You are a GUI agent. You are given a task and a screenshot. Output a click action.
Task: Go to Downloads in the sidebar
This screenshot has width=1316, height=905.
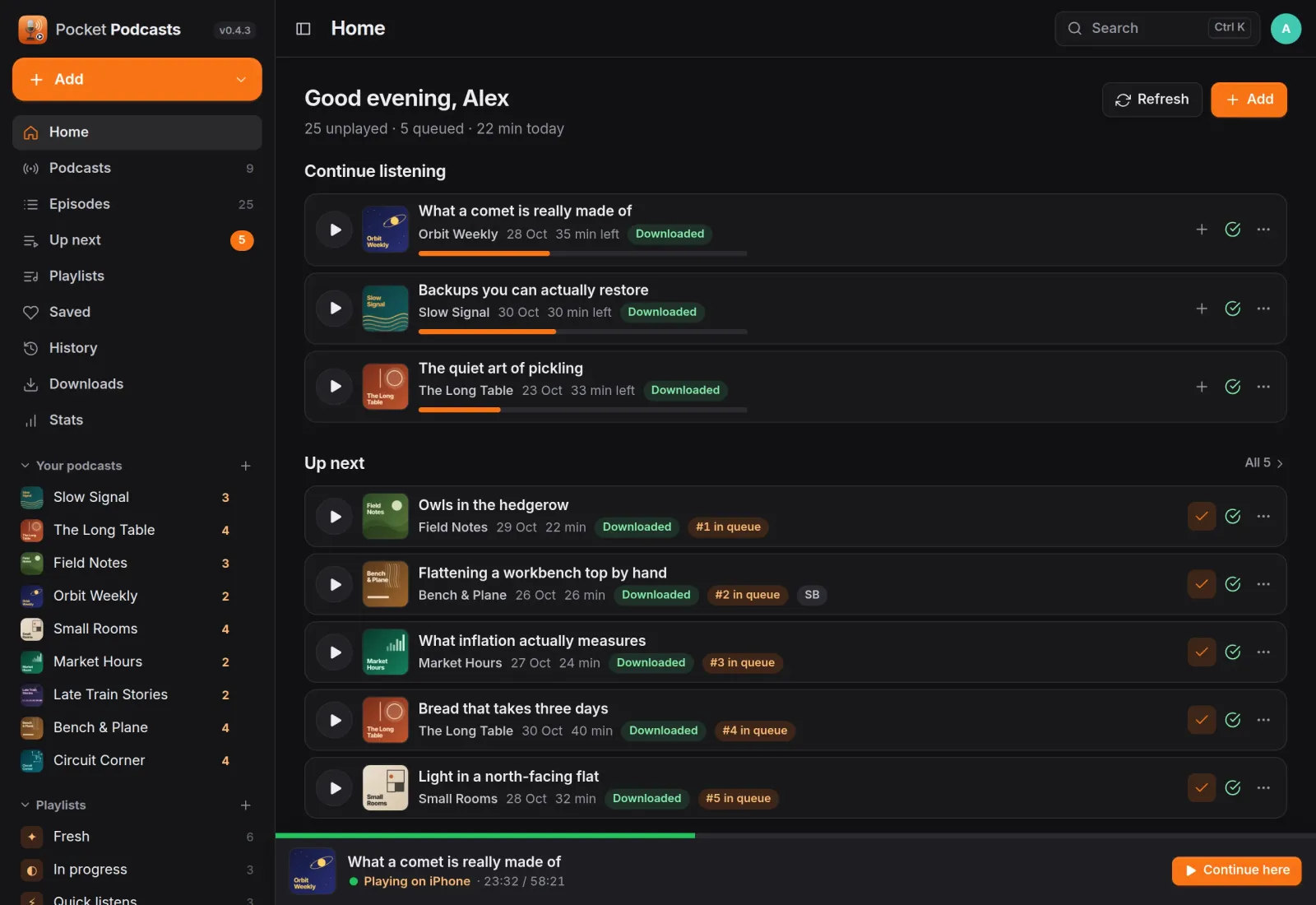[137, 384]
